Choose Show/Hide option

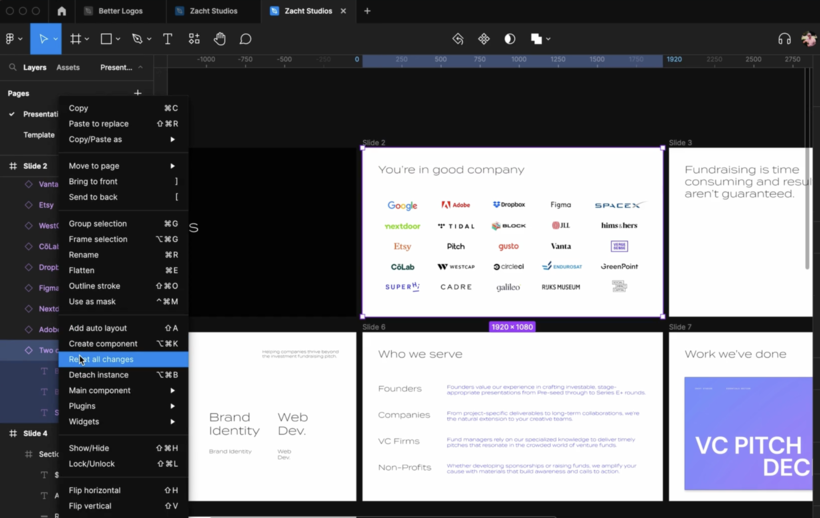pyautogui.click(x=123, y=448)
